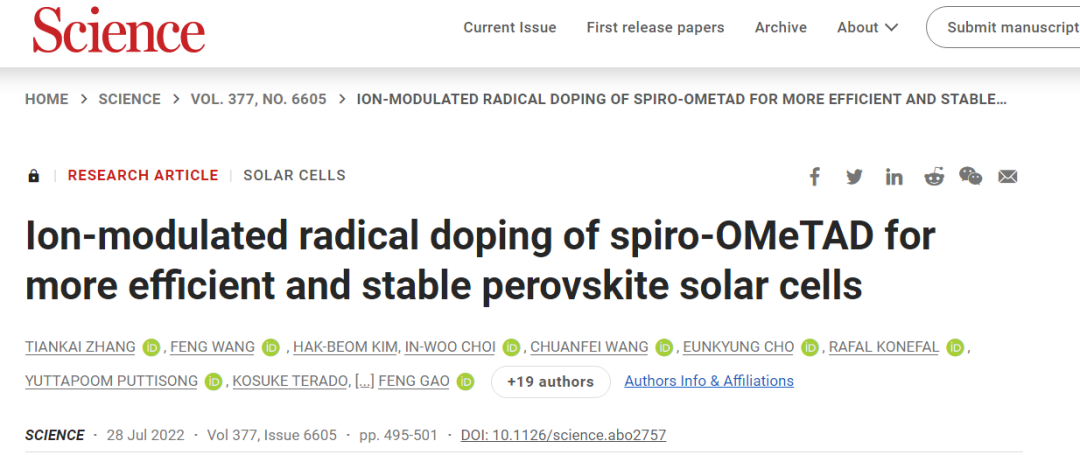
Task: Share on LinkedIn icon
Action: click(x=894, y=177)
